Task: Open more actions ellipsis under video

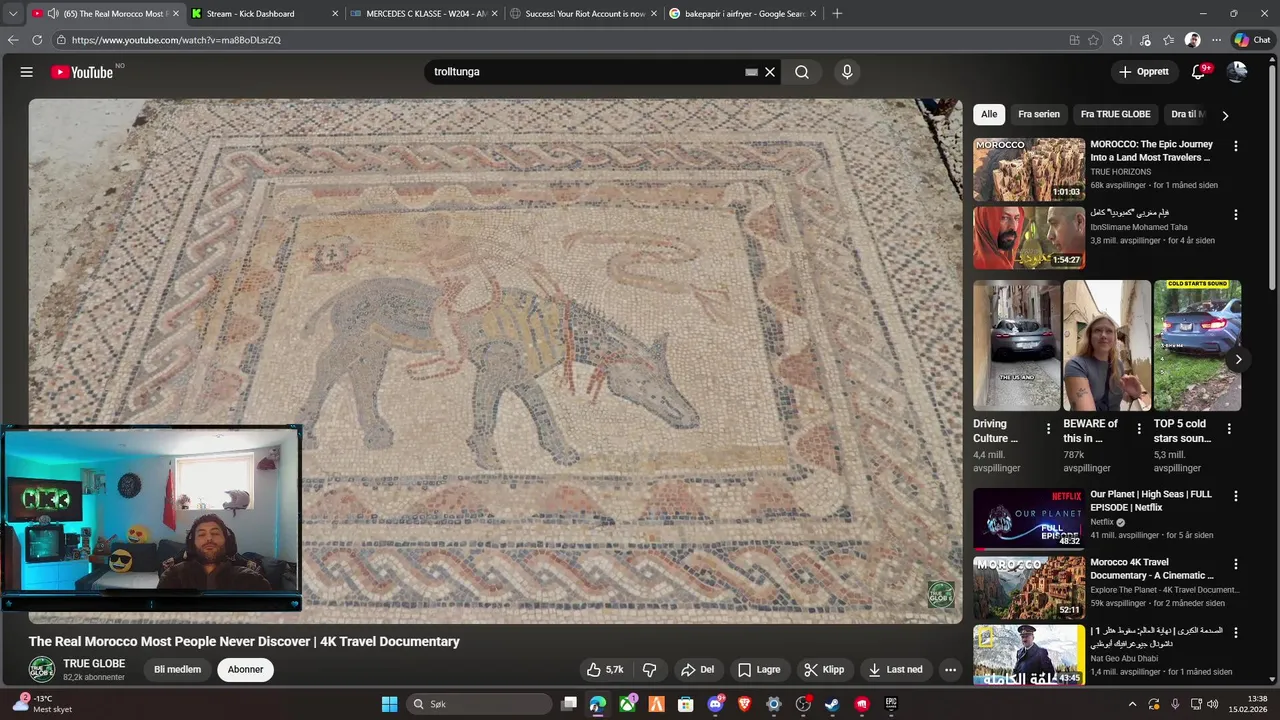Action: pos(951,670)
